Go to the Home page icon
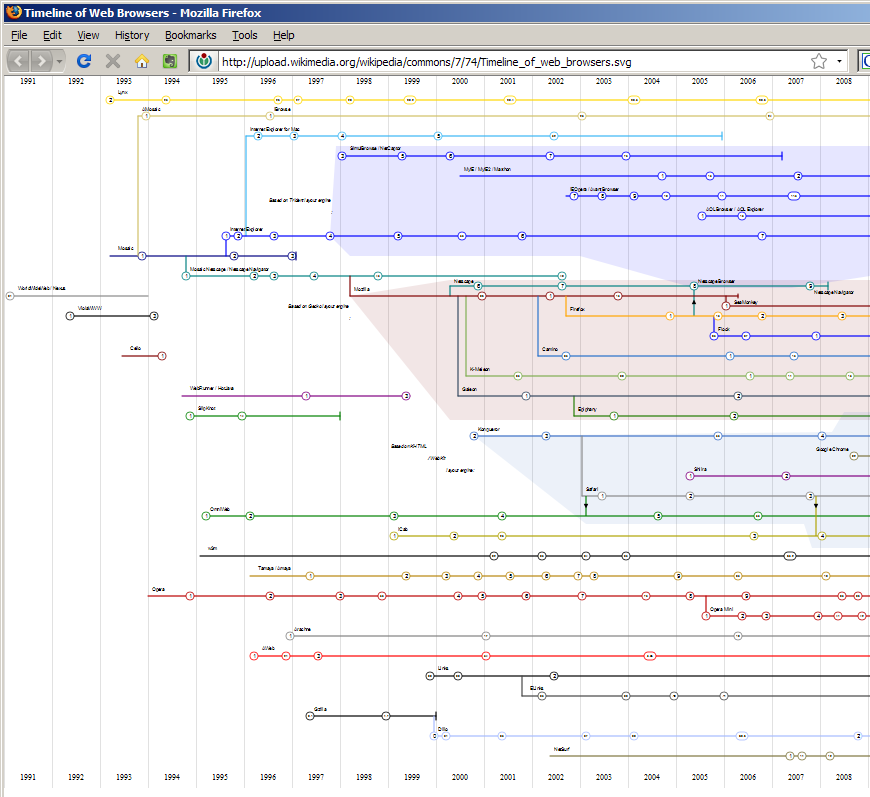 click(x=142, y=60)
